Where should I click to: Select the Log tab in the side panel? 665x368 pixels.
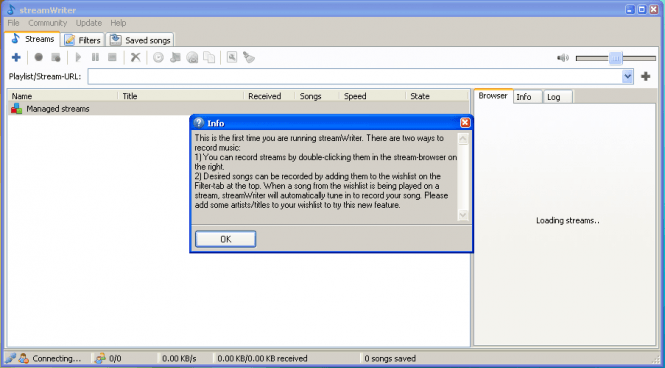(x=558, y=97)
